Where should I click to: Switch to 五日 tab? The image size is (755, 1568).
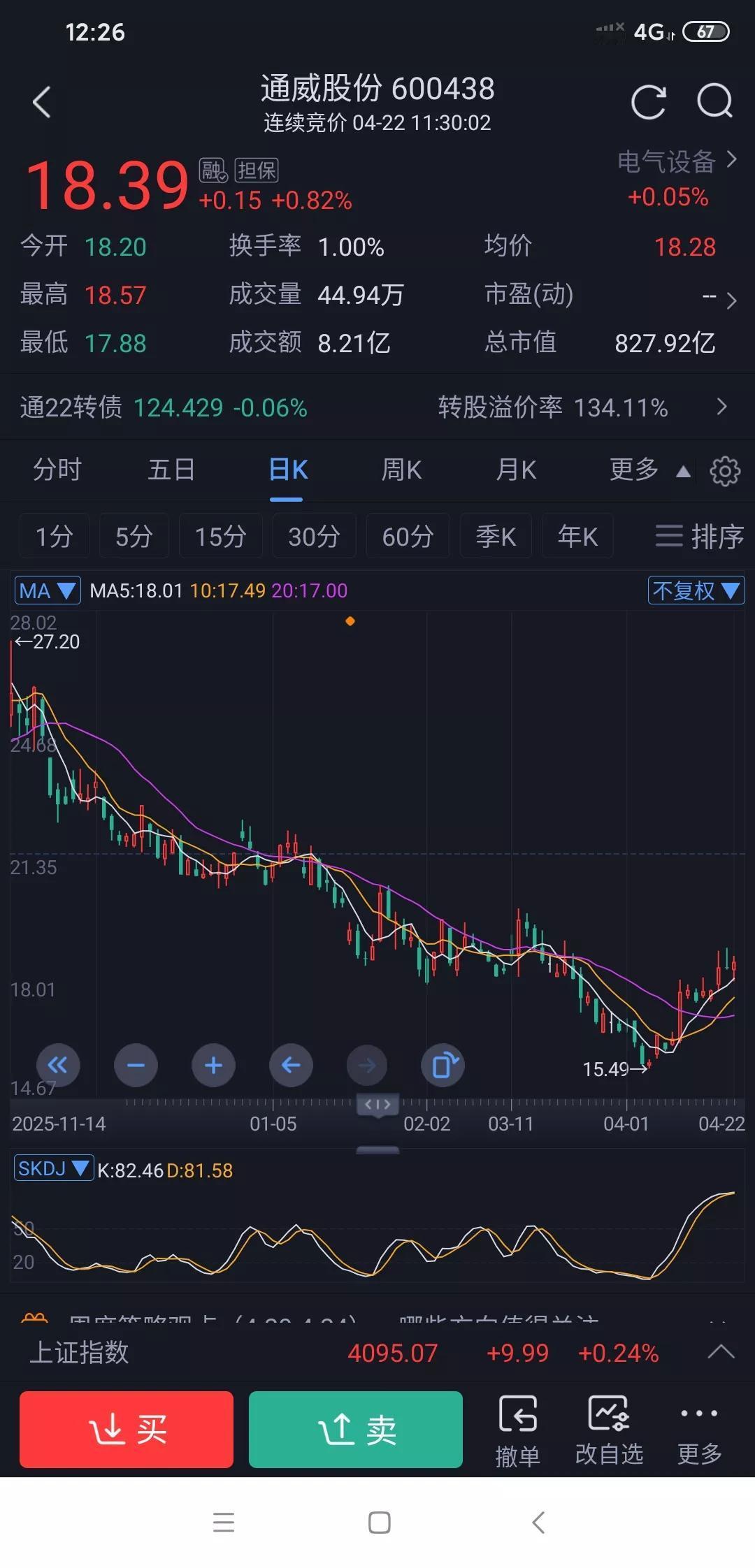point(171,470)
